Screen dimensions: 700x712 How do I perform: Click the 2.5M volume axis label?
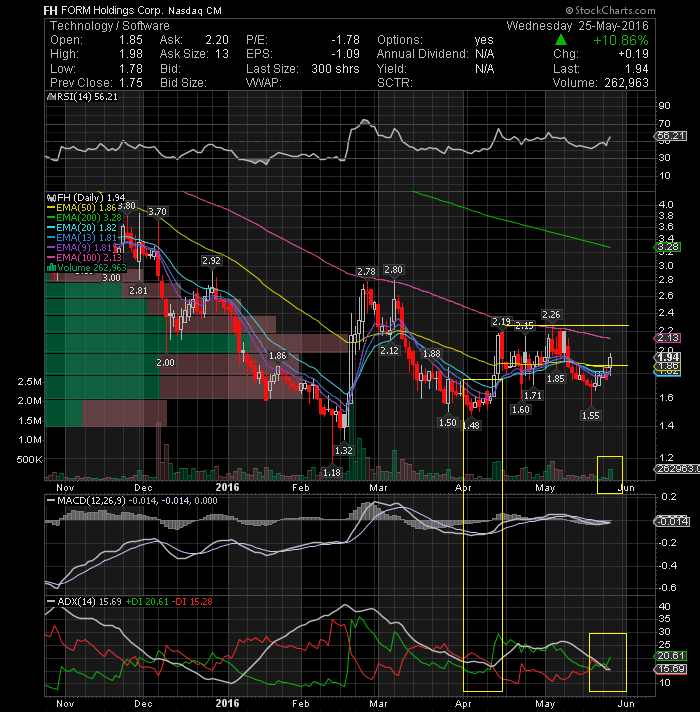point(30,382)
